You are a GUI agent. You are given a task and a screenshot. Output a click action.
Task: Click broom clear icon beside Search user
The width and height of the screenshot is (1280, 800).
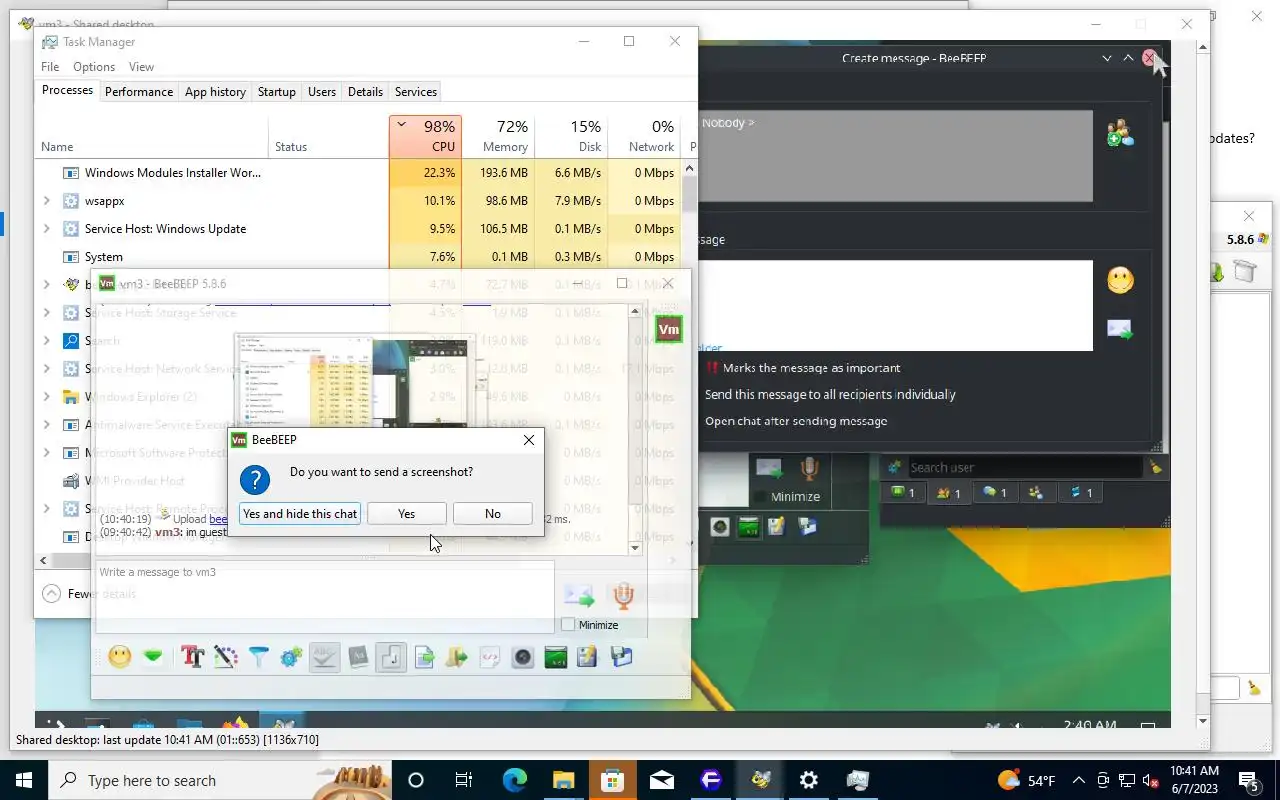coord(1156,467)
